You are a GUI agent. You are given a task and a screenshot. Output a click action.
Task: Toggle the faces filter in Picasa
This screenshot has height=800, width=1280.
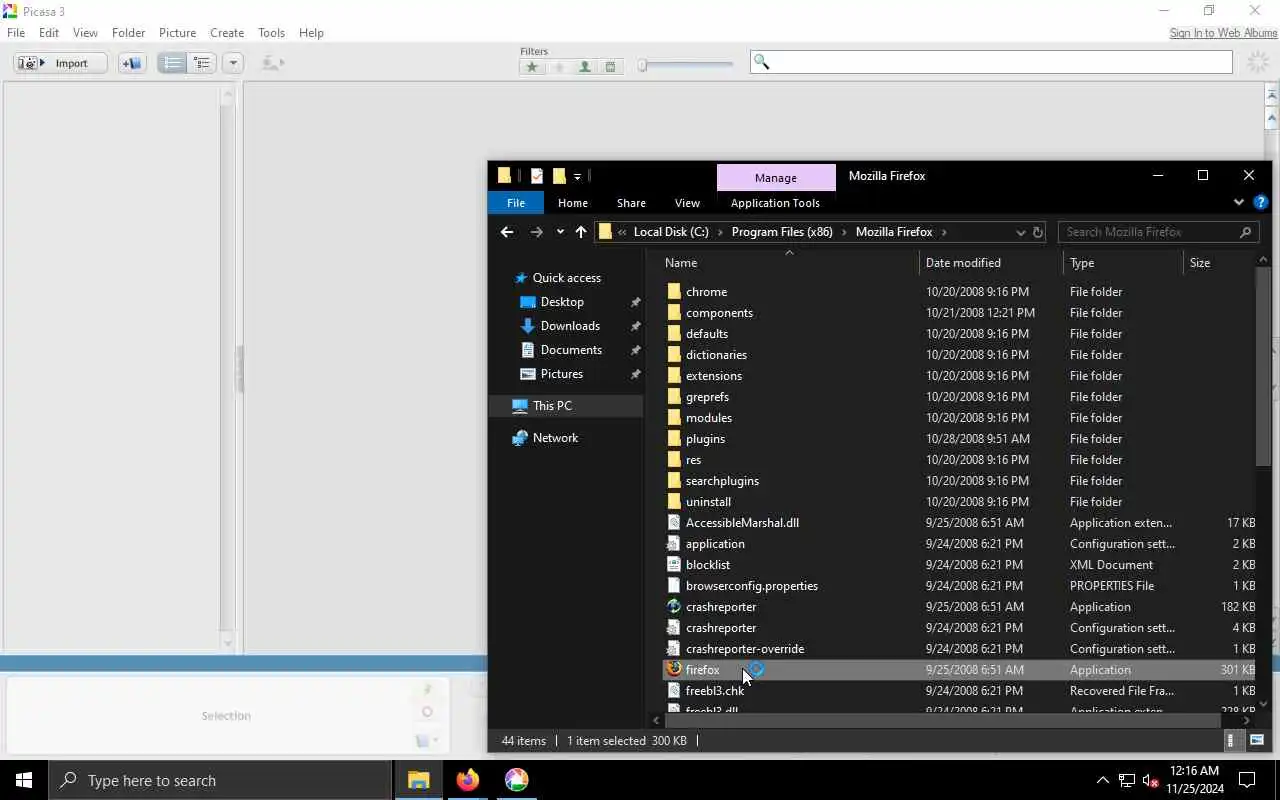click(x=585, y=67)
